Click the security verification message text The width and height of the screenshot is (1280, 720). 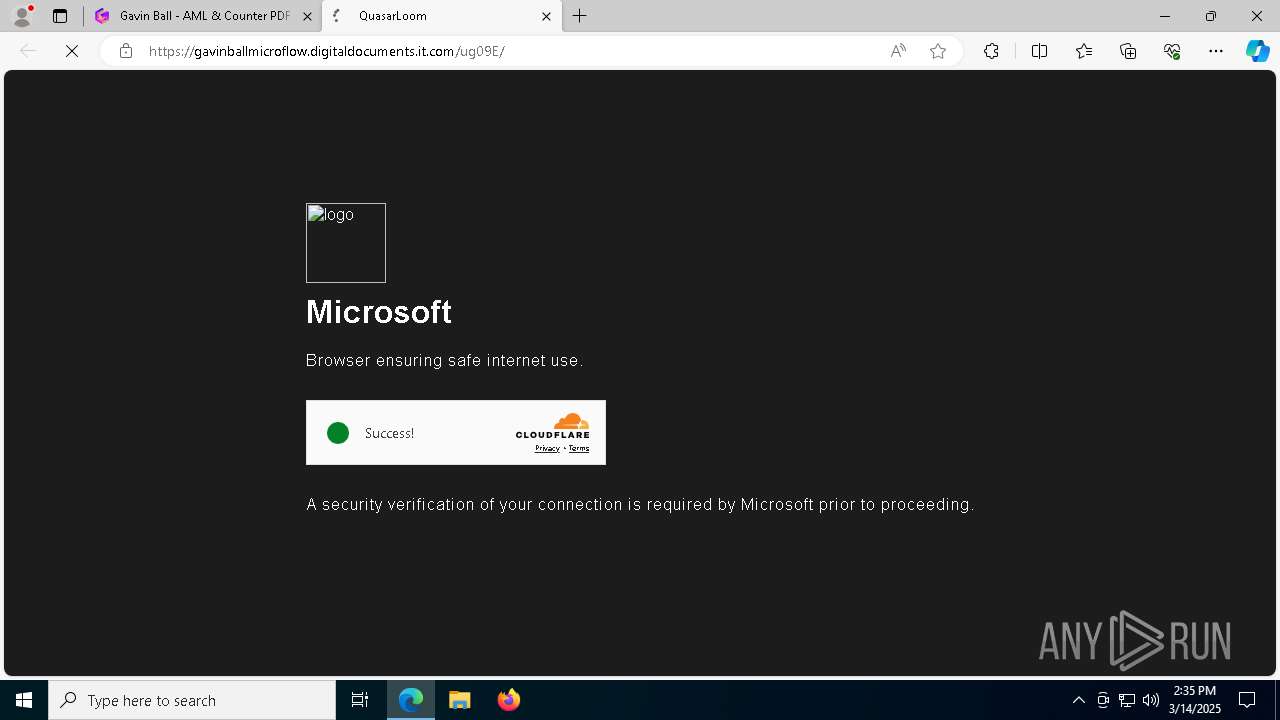[x=640, y=505]
